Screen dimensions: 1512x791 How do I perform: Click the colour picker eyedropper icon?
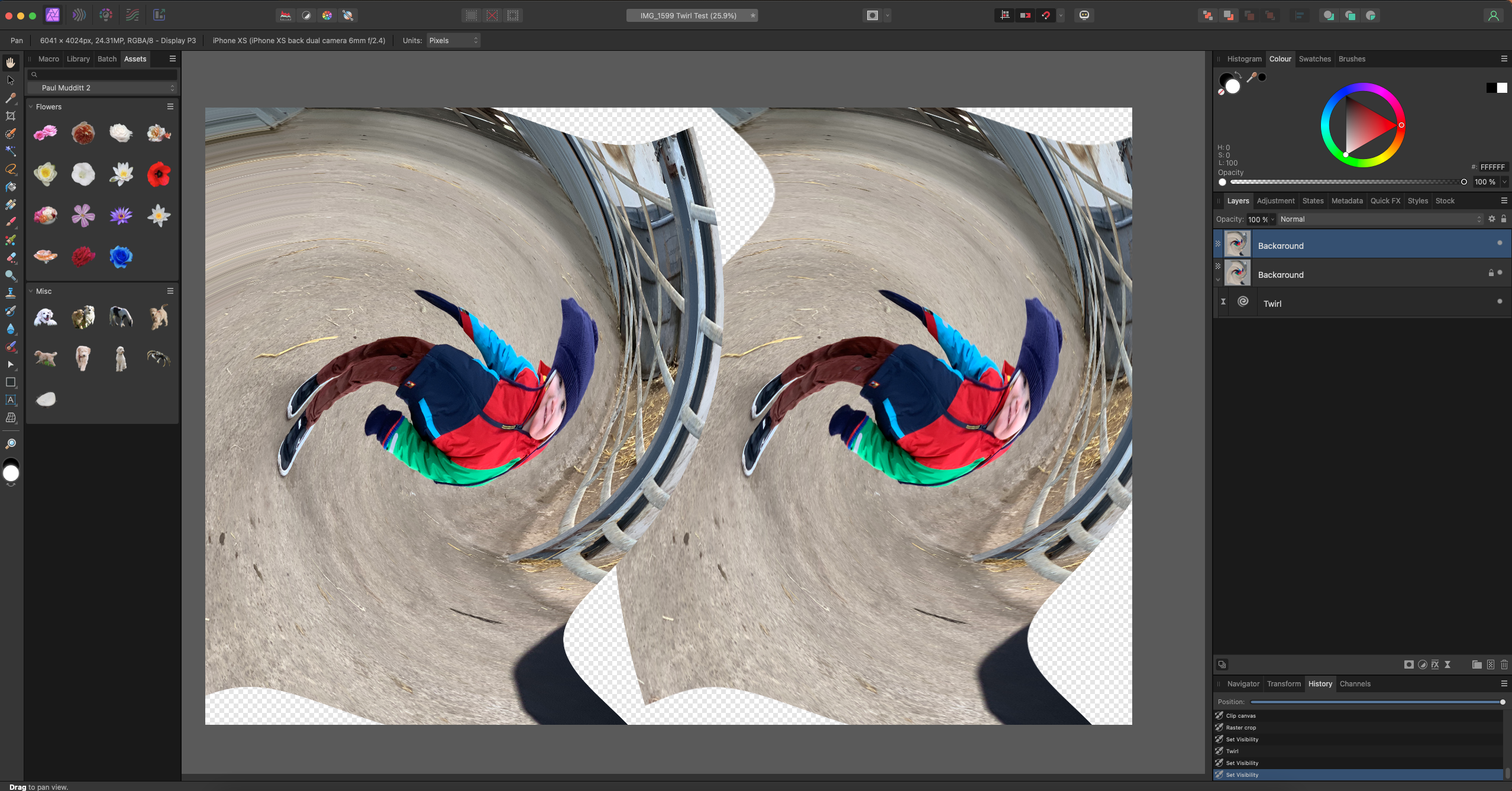pos(1251,77)
